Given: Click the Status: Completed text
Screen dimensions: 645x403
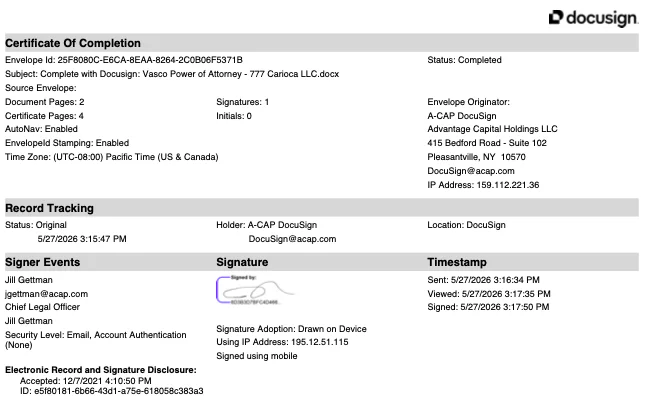Looking at the screenshot, I should 464,60.
